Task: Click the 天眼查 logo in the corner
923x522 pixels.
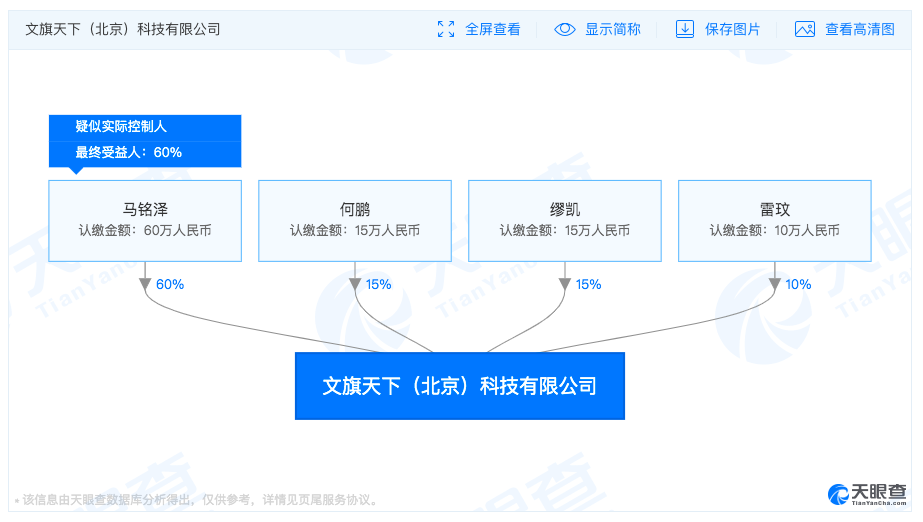Action: point(867,494)
